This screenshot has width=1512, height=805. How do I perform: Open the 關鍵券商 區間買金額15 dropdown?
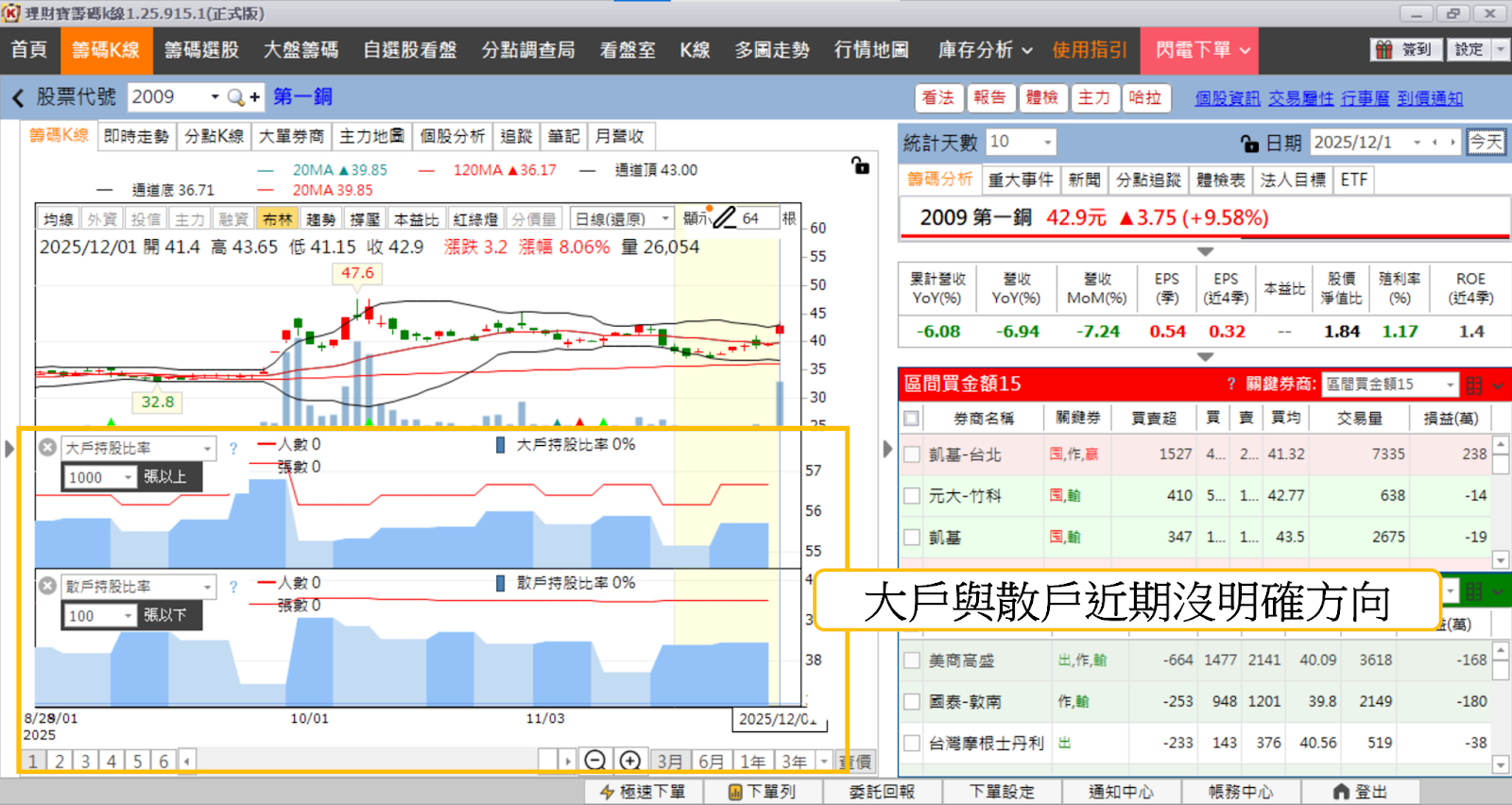[1389, 385]
